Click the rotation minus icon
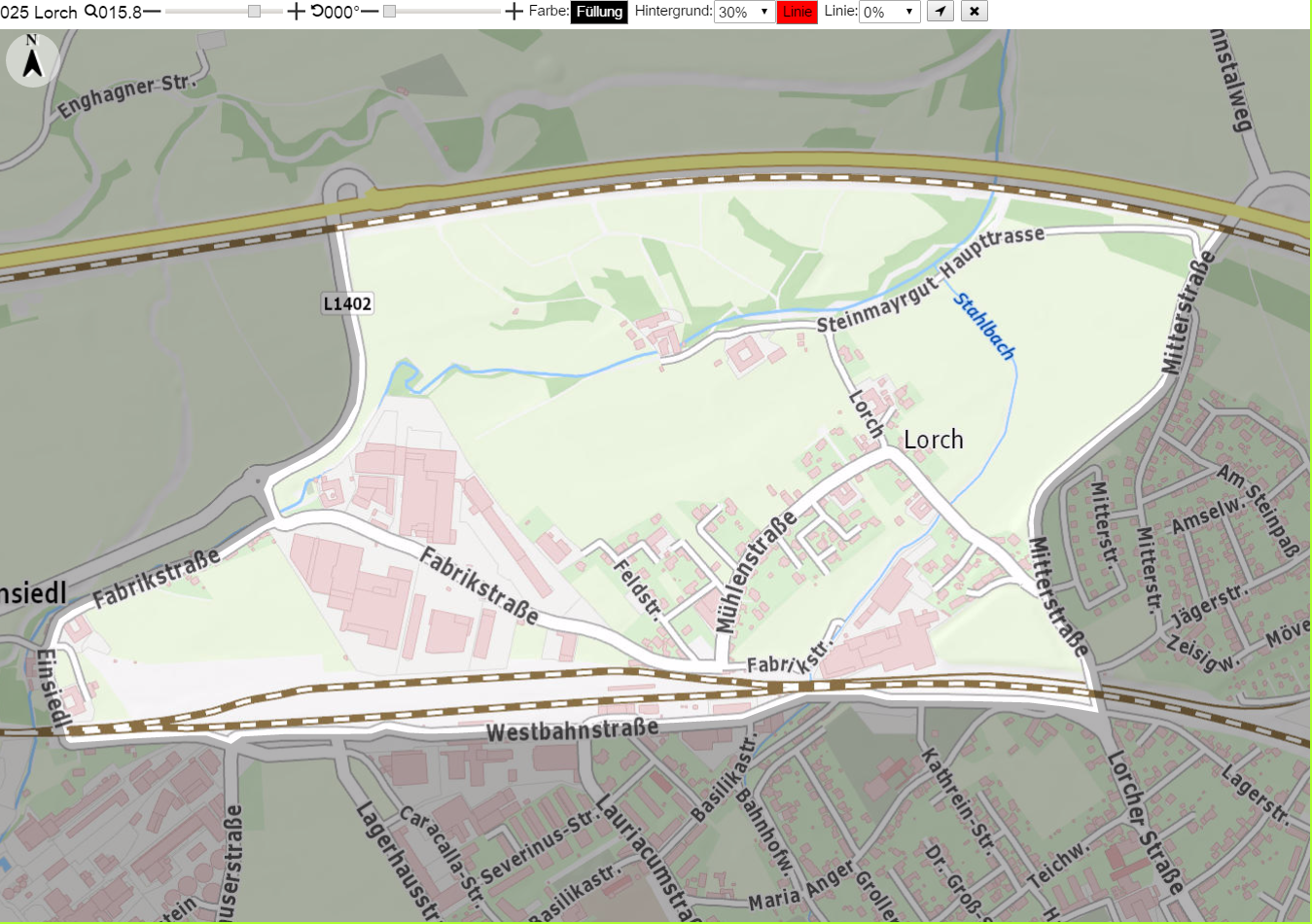1312x924 pixels. [x=370, y=12]
